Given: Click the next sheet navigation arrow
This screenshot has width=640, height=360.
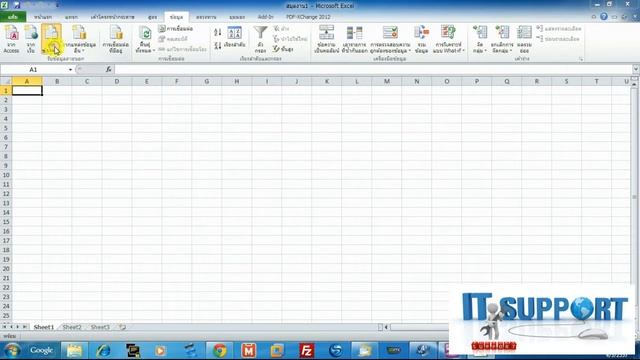Looking at the screenshot, I should point(18,327).
